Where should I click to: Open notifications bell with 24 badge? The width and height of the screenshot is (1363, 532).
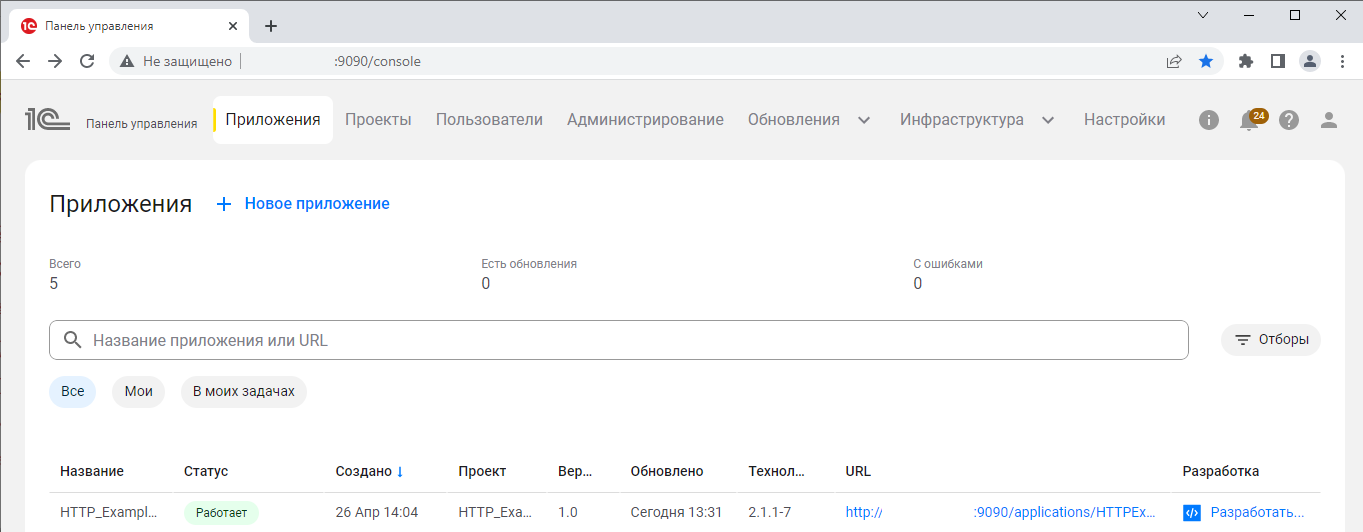(x=1249, y=121)
